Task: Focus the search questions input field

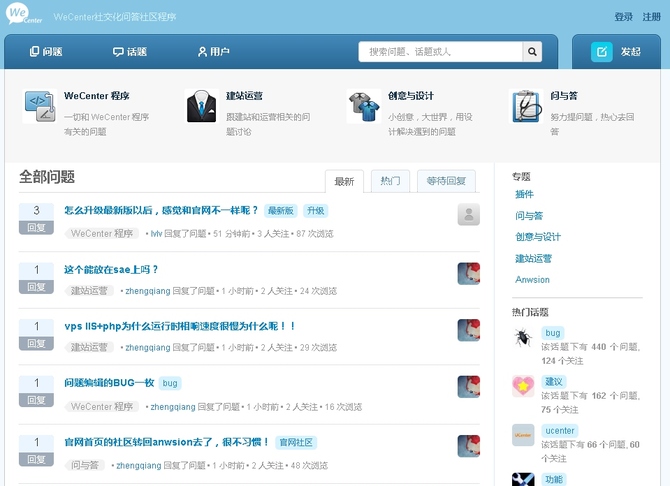Action: pyautogui.click(x=441, y=52)
